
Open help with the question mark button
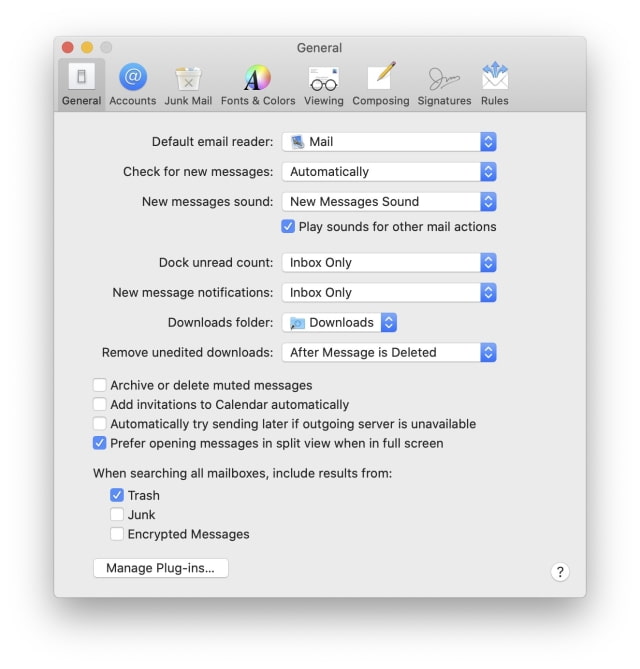(560, 572)
